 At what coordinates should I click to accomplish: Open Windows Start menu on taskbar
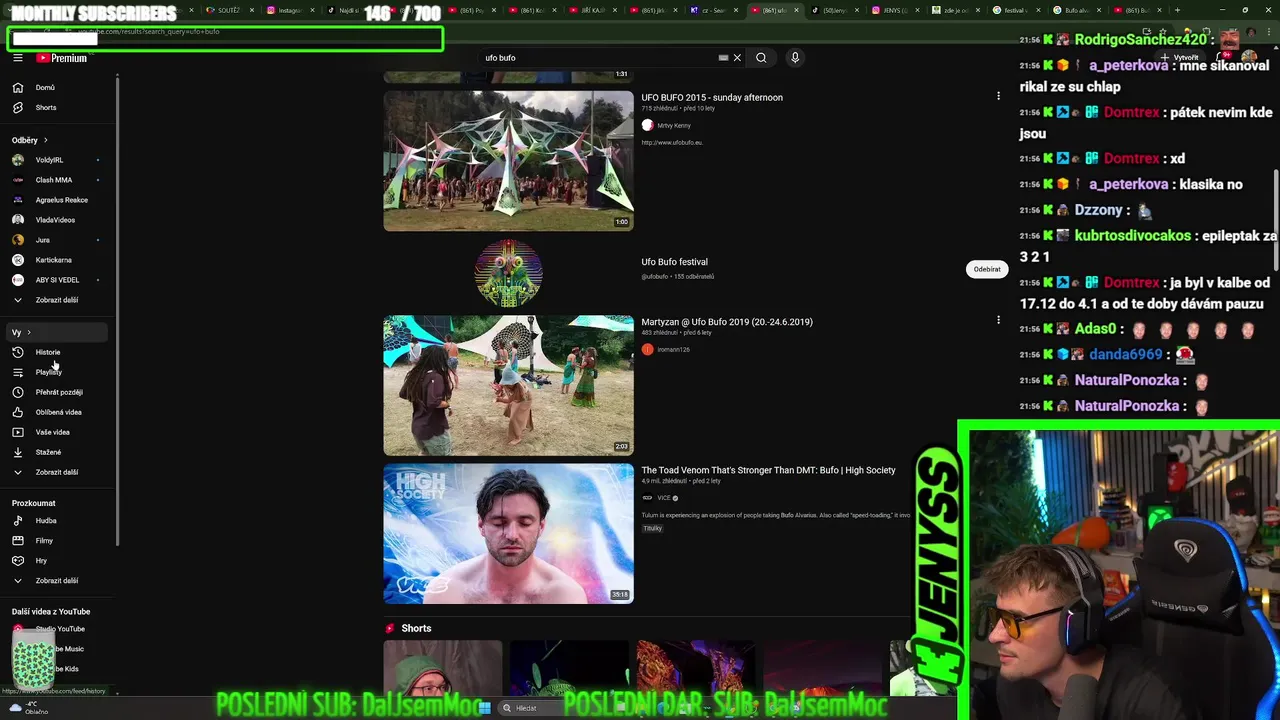coord(485,708)
